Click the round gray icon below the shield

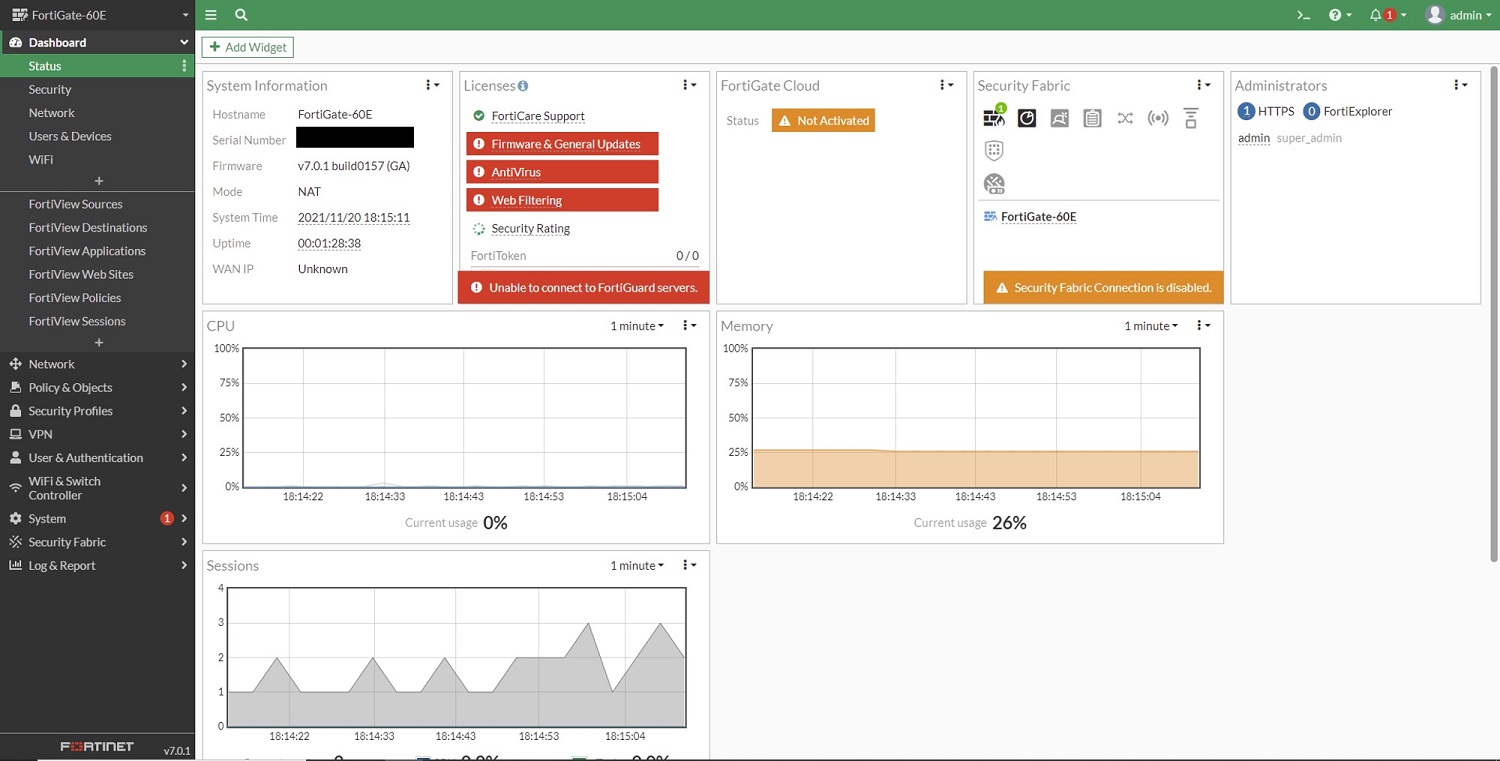[x=994, y=183]
